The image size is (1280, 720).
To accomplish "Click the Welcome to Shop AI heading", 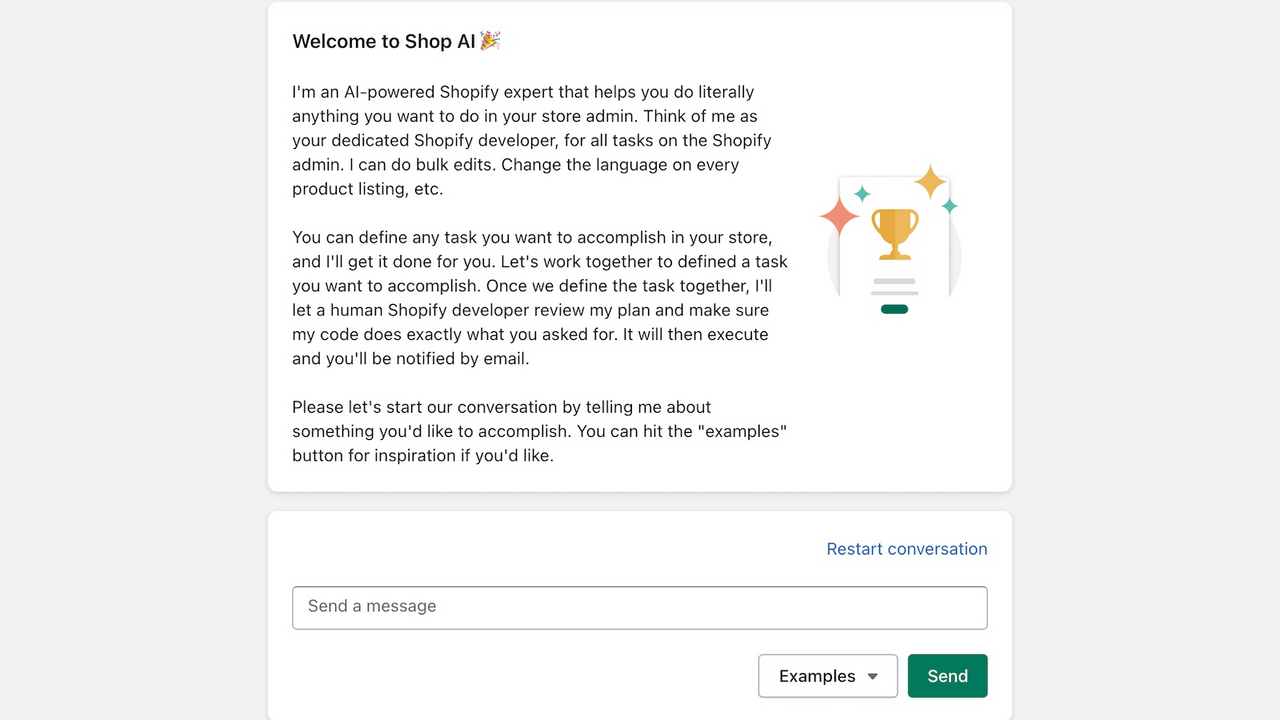I will (385, 41).
